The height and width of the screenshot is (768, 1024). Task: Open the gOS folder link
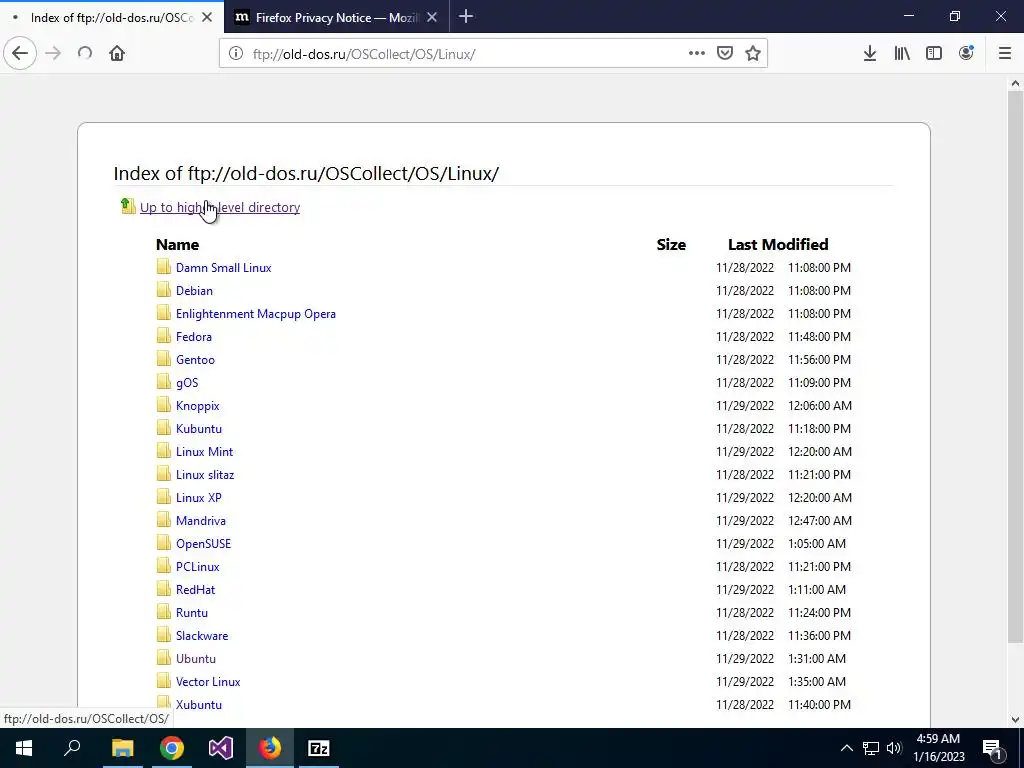(187, 382)
